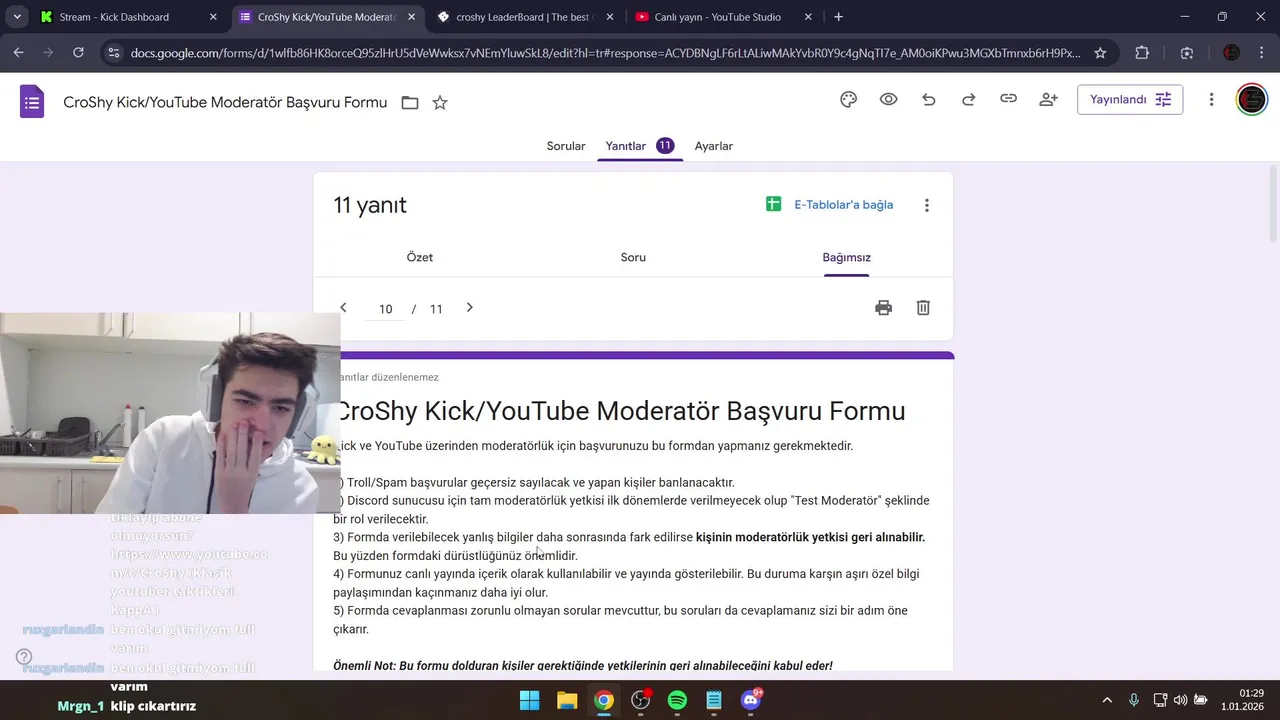Open the Forms header more options menu
This screenshot has height=720, width=1280.
(1211, 99)
